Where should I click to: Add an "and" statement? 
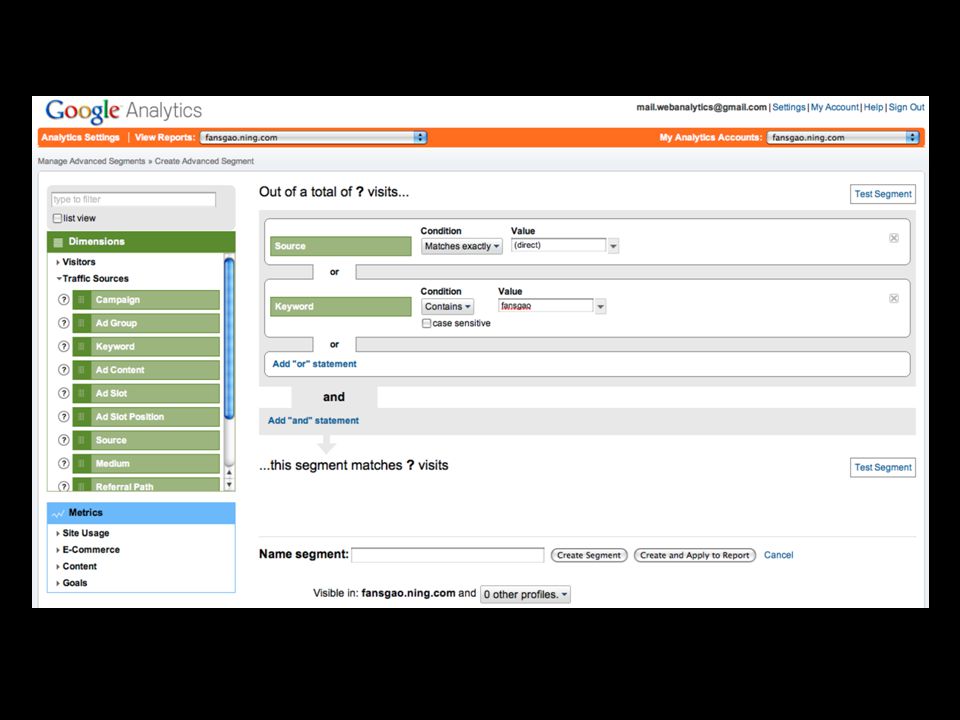[x=313, y=421]
